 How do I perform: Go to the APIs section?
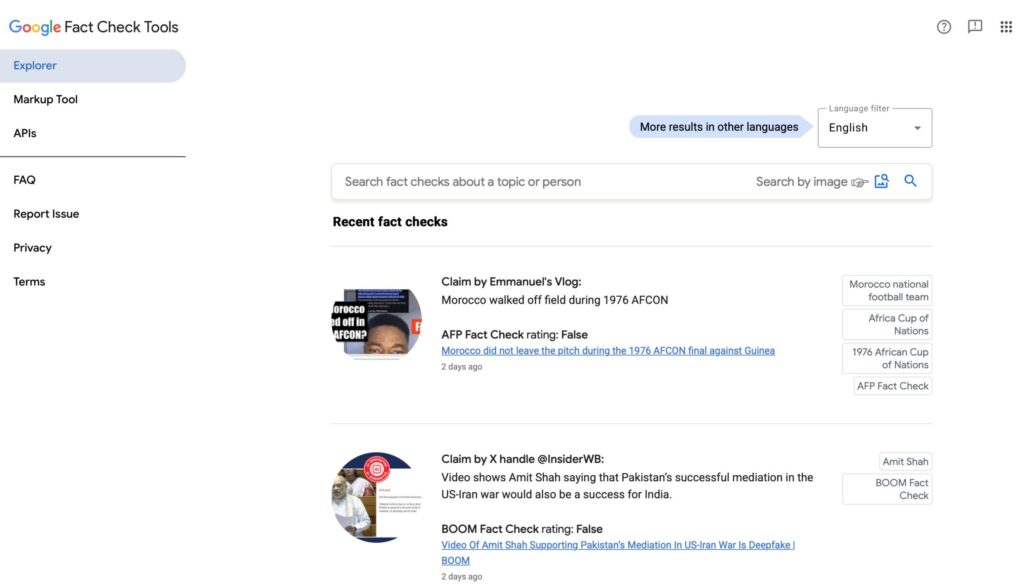25,133
